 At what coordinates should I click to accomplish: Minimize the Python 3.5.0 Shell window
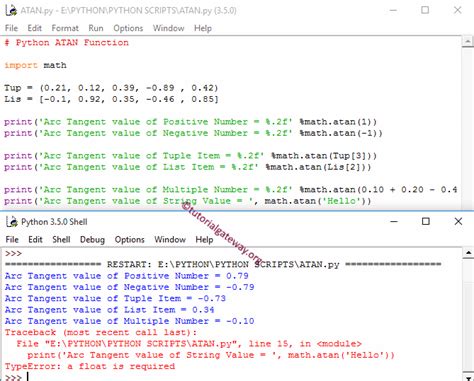(394, 221)
